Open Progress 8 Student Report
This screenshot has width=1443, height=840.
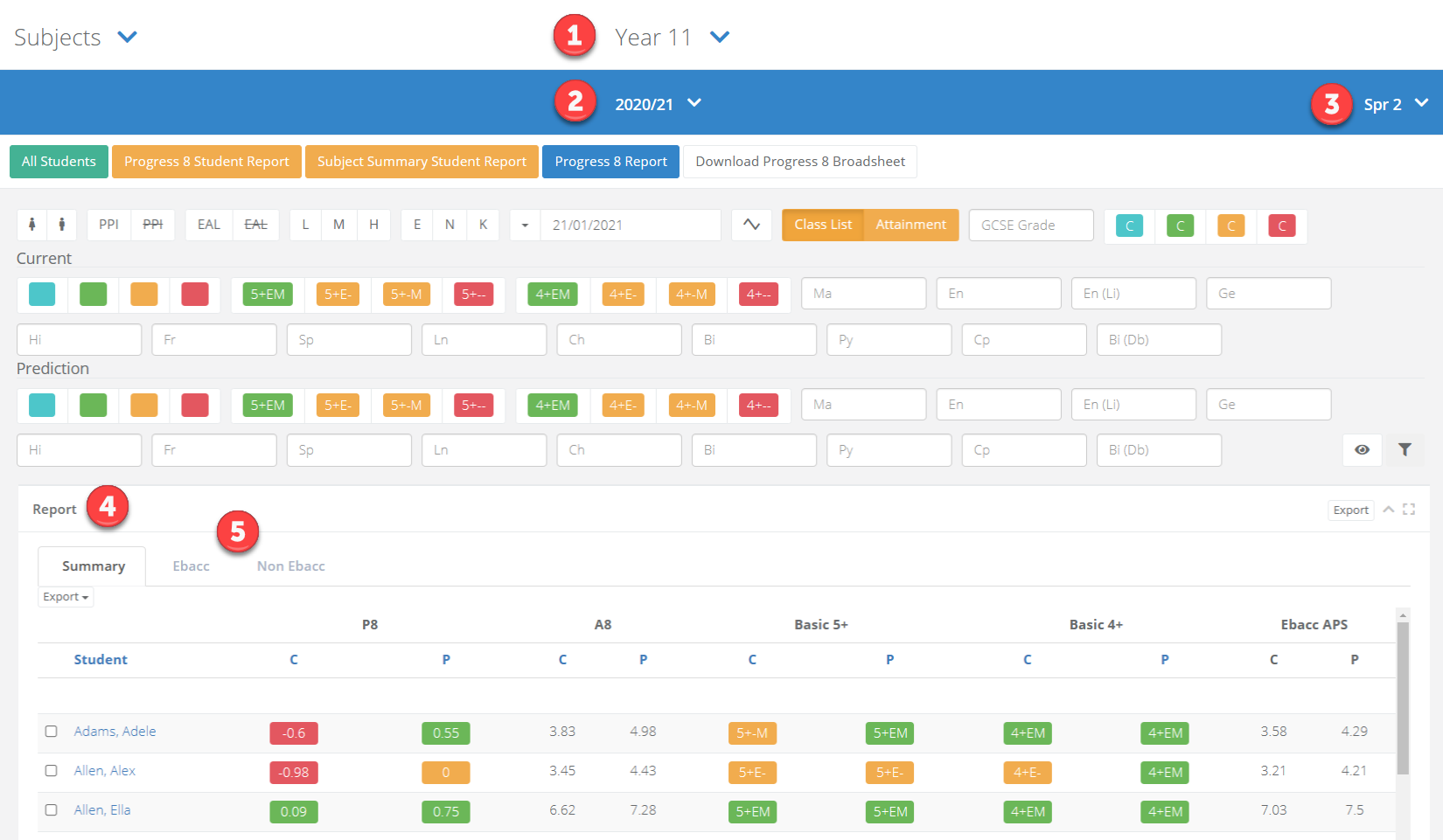(206, 162)
